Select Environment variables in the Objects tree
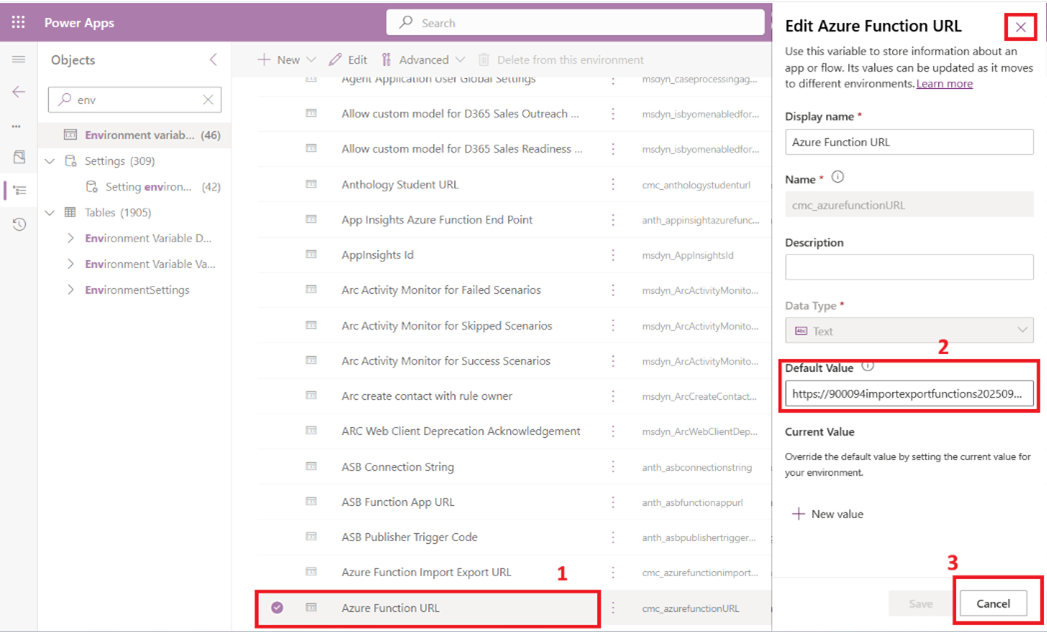1047x632 pixels. [138, 135]
